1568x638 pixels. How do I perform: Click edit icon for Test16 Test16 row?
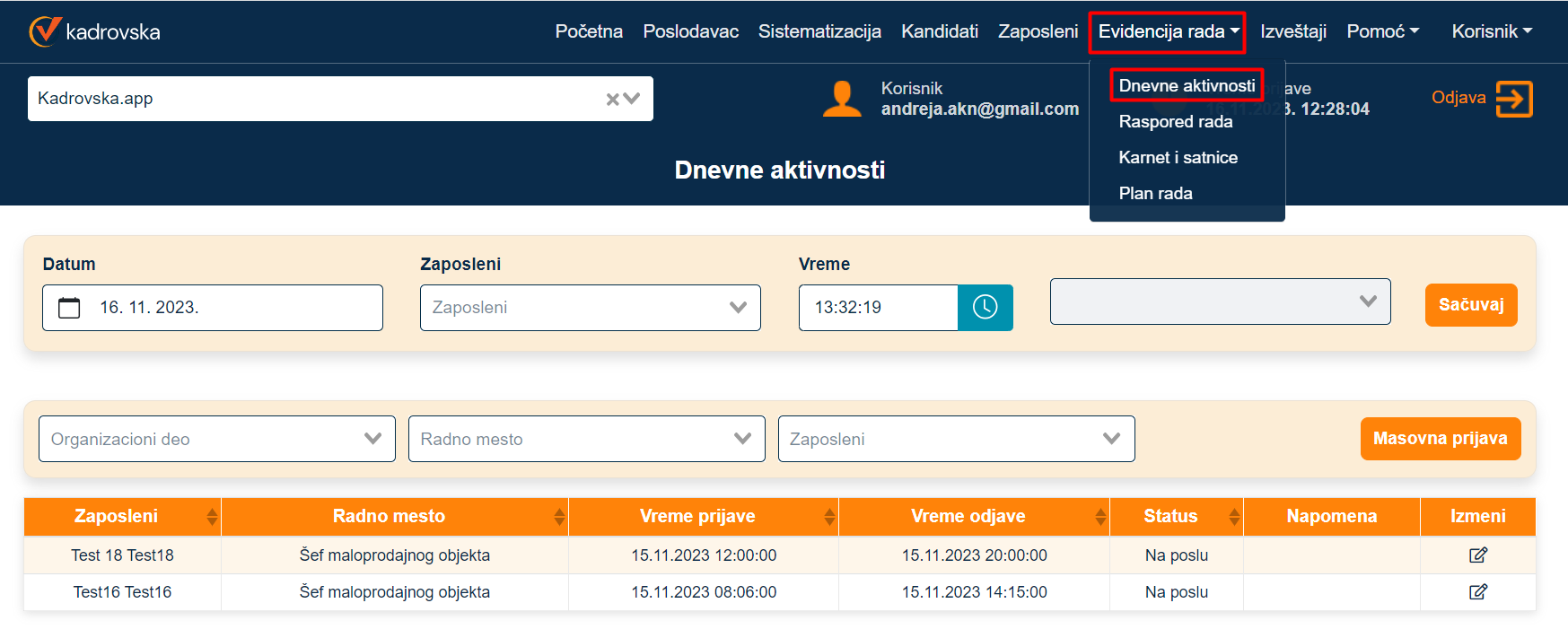(x=1477, y=592)
